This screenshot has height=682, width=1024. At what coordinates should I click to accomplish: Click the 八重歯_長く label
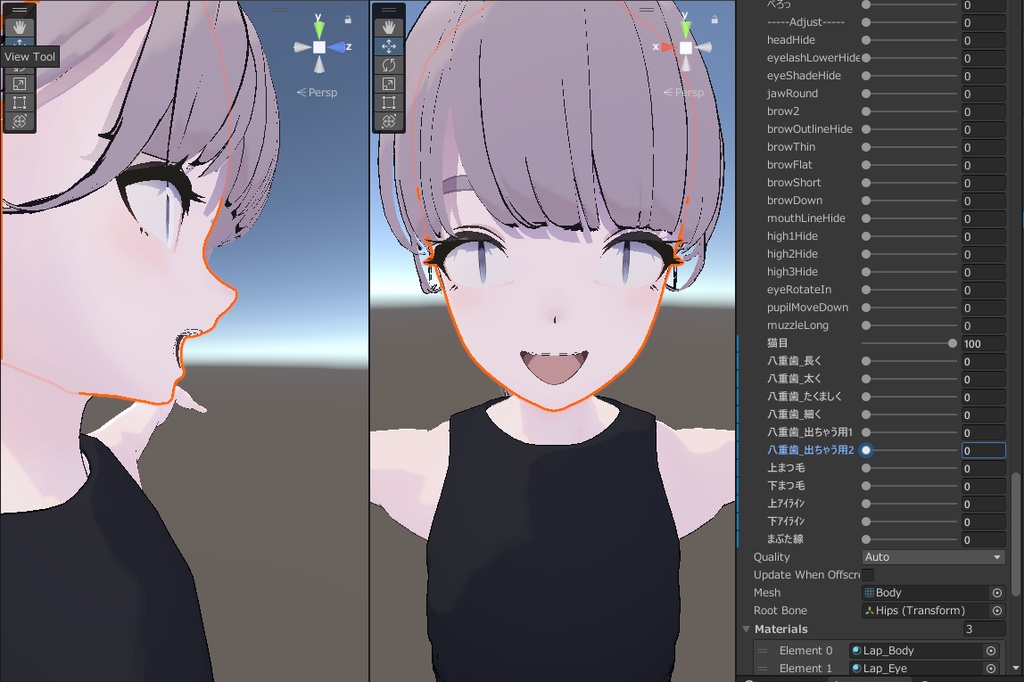794,361
